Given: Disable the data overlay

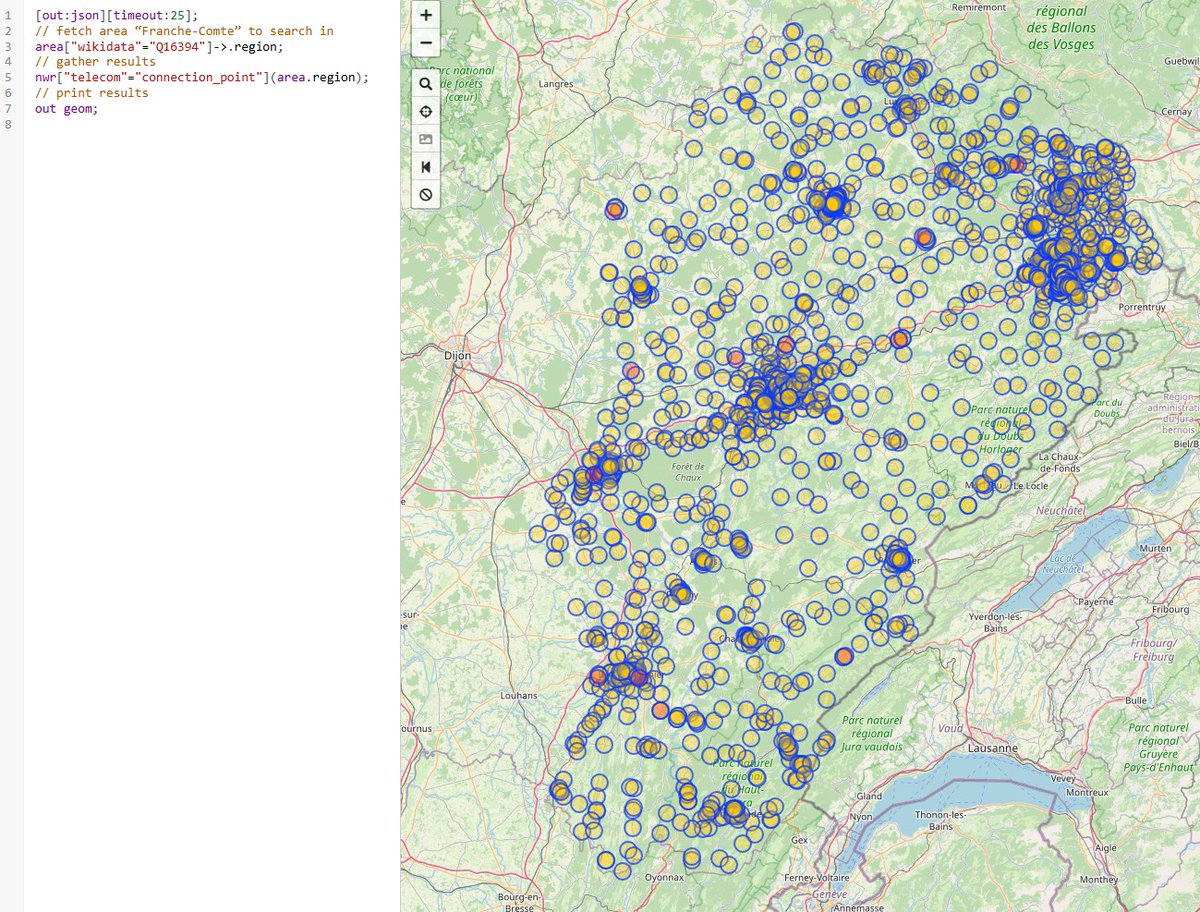Looking at the screenshot, I should click(426, 194).
